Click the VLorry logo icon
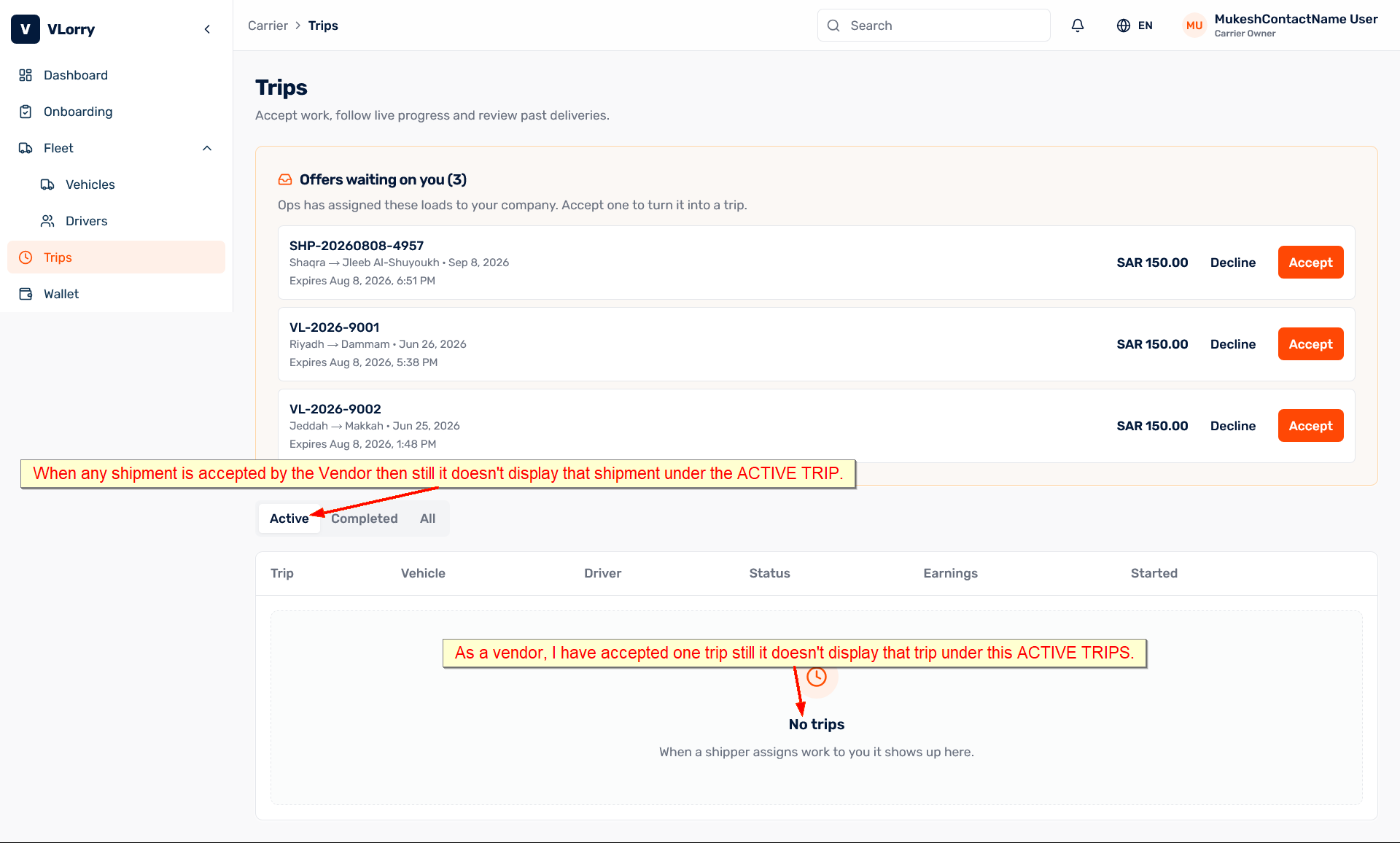This screenshot has width=1400, height=843. (26, 29)
